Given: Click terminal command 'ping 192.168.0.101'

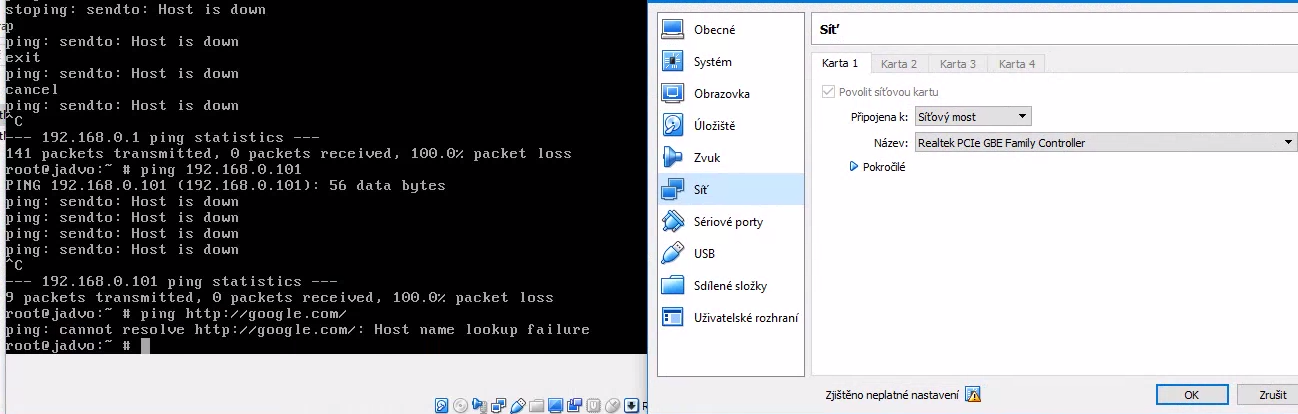Looking at the screenshot, I should pyautogui.click(x=221, y=169).
